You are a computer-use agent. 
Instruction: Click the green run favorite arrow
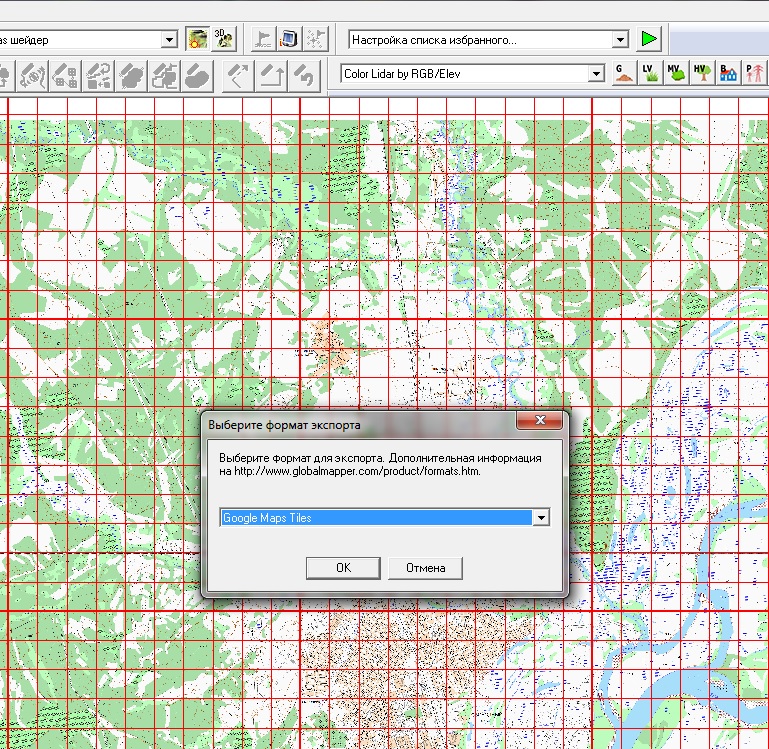click(x=650, y=40)
